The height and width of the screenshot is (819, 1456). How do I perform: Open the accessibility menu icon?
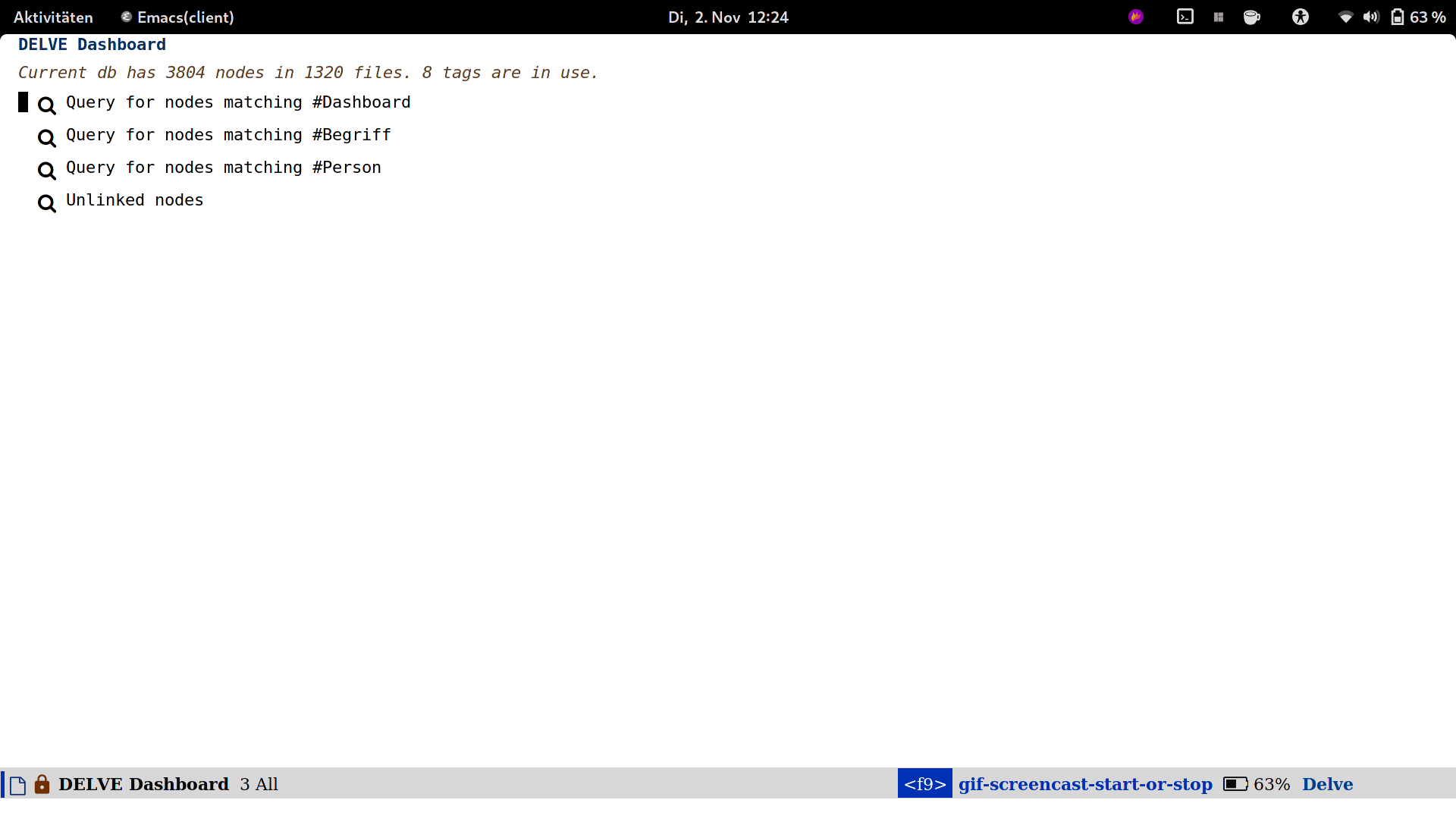pyautogui.click(x=1300, y=17)
